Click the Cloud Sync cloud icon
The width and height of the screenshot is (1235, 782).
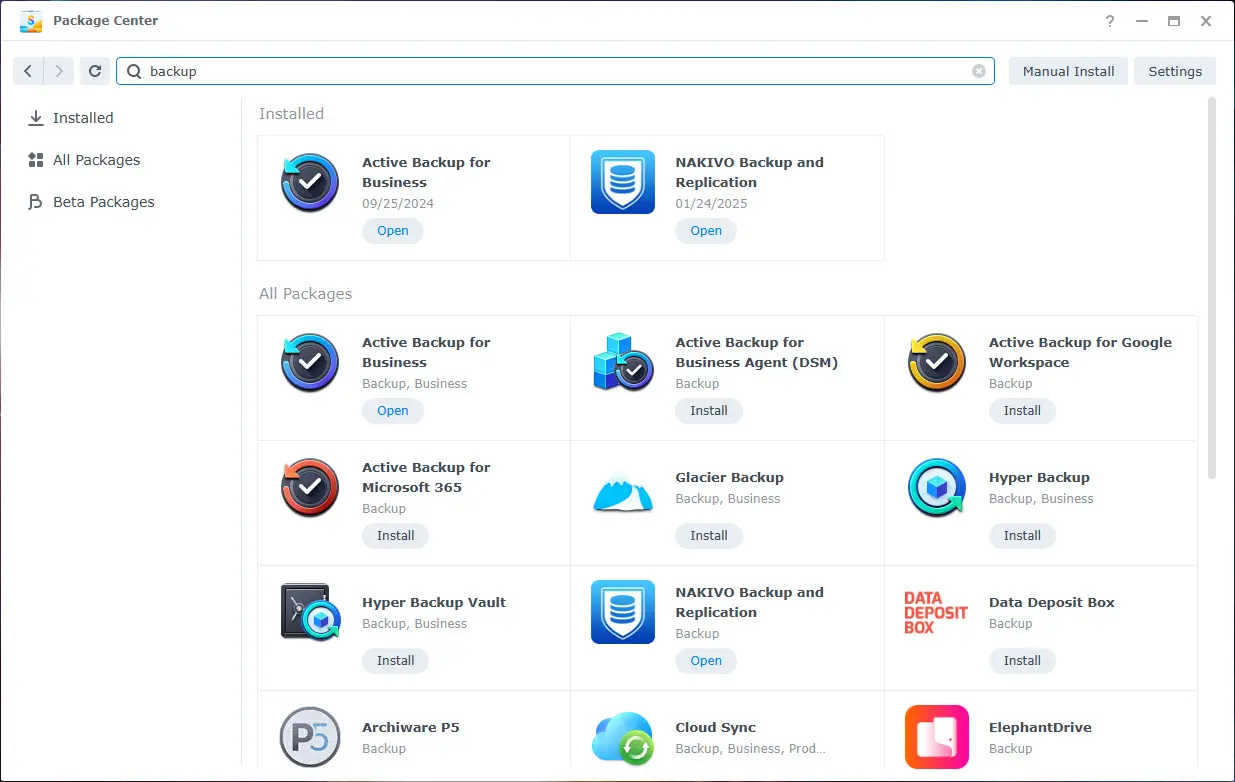623,739
